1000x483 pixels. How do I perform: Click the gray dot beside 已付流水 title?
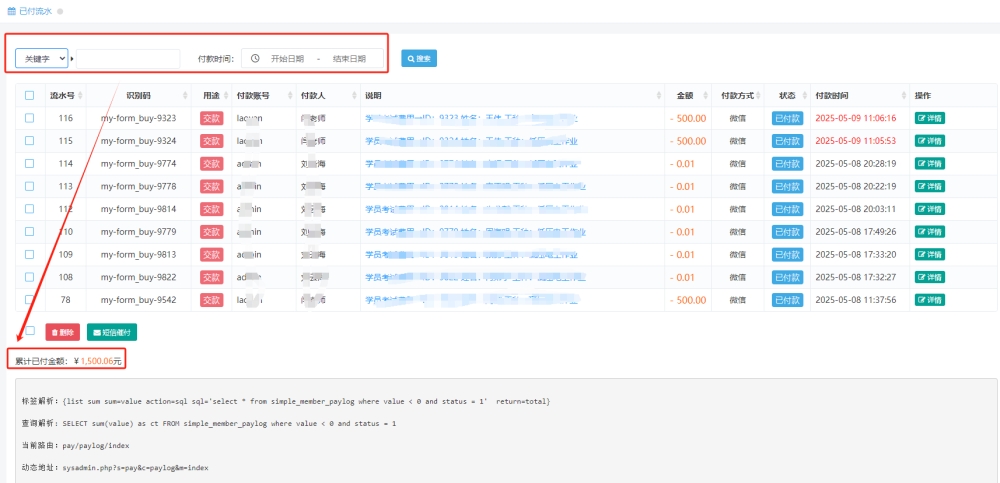point(60,11)
